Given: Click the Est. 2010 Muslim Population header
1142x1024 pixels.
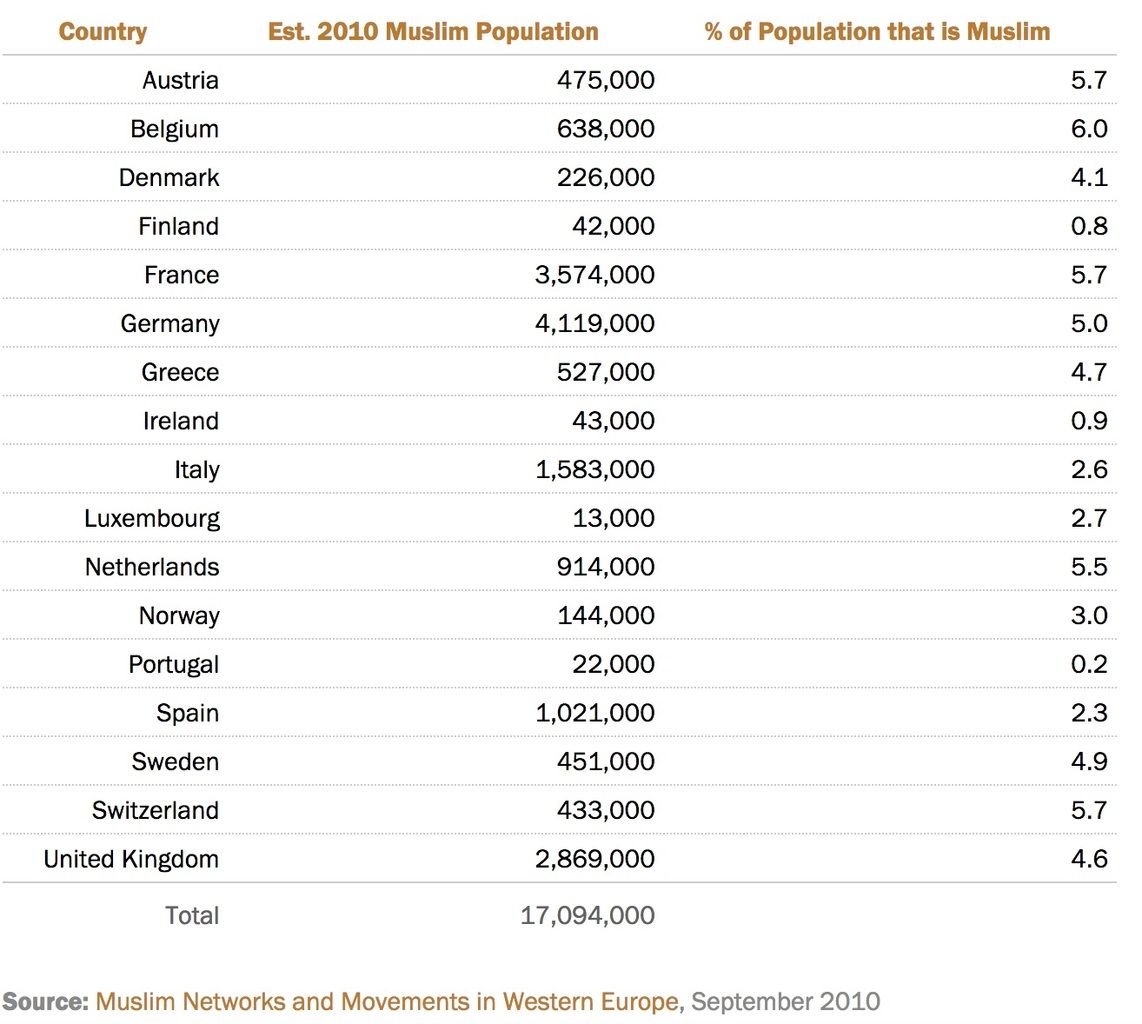Looking at the screenshot, I should 433,32.
